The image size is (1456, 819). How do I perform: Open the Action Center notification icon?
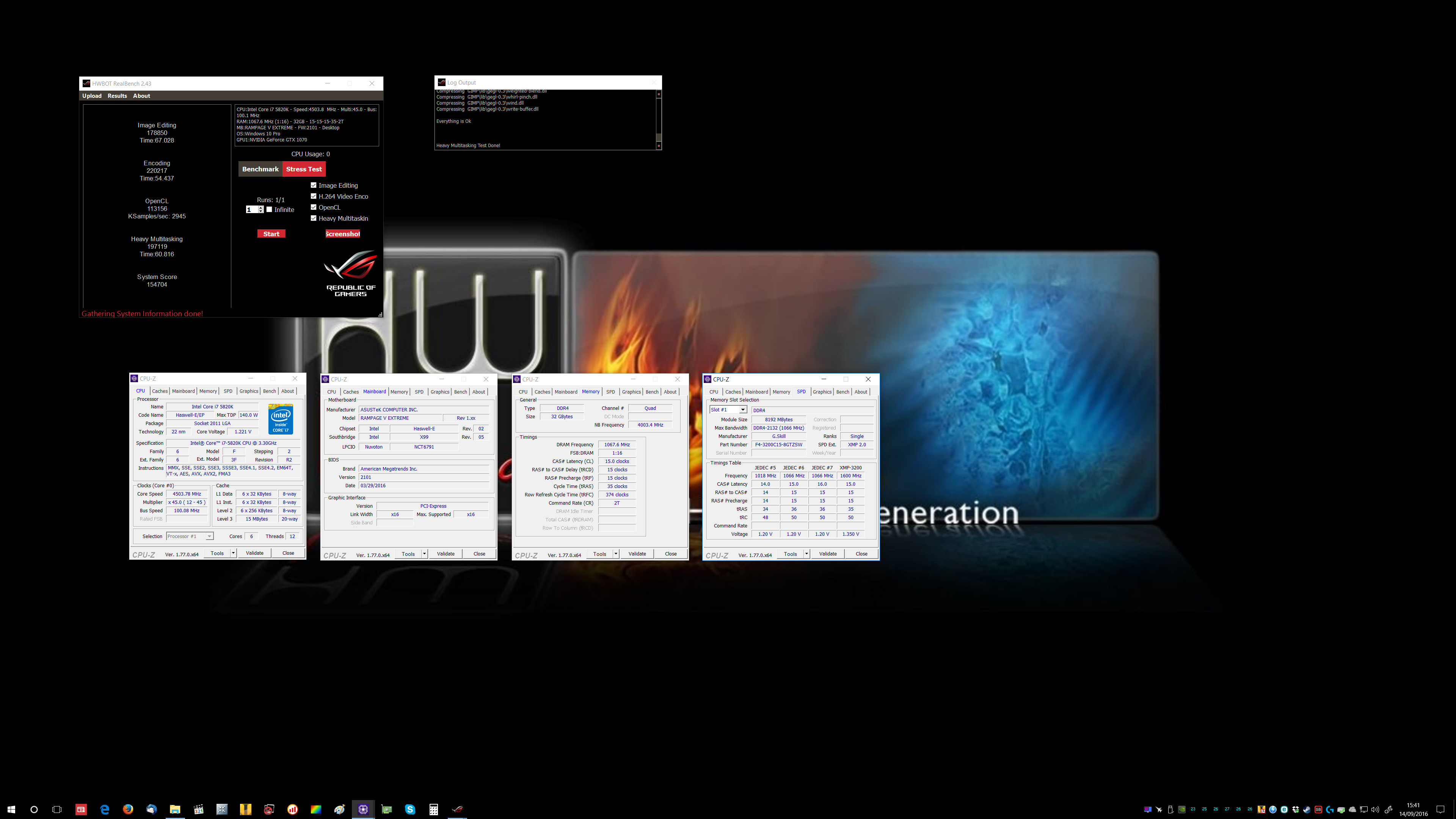pos(1440,810)
